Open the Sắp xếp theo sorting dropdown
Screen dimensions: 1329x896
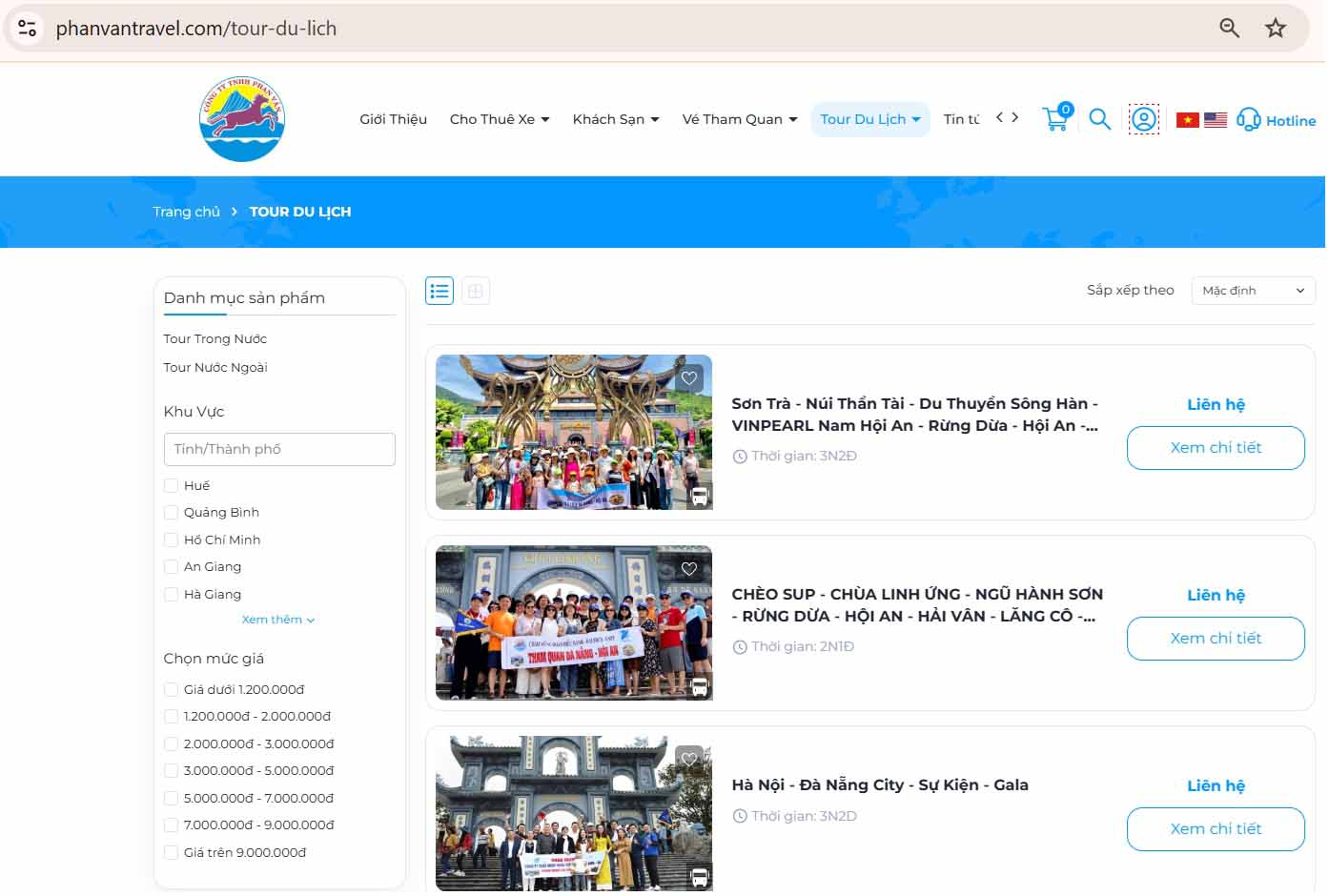(x=1253, y=291)
